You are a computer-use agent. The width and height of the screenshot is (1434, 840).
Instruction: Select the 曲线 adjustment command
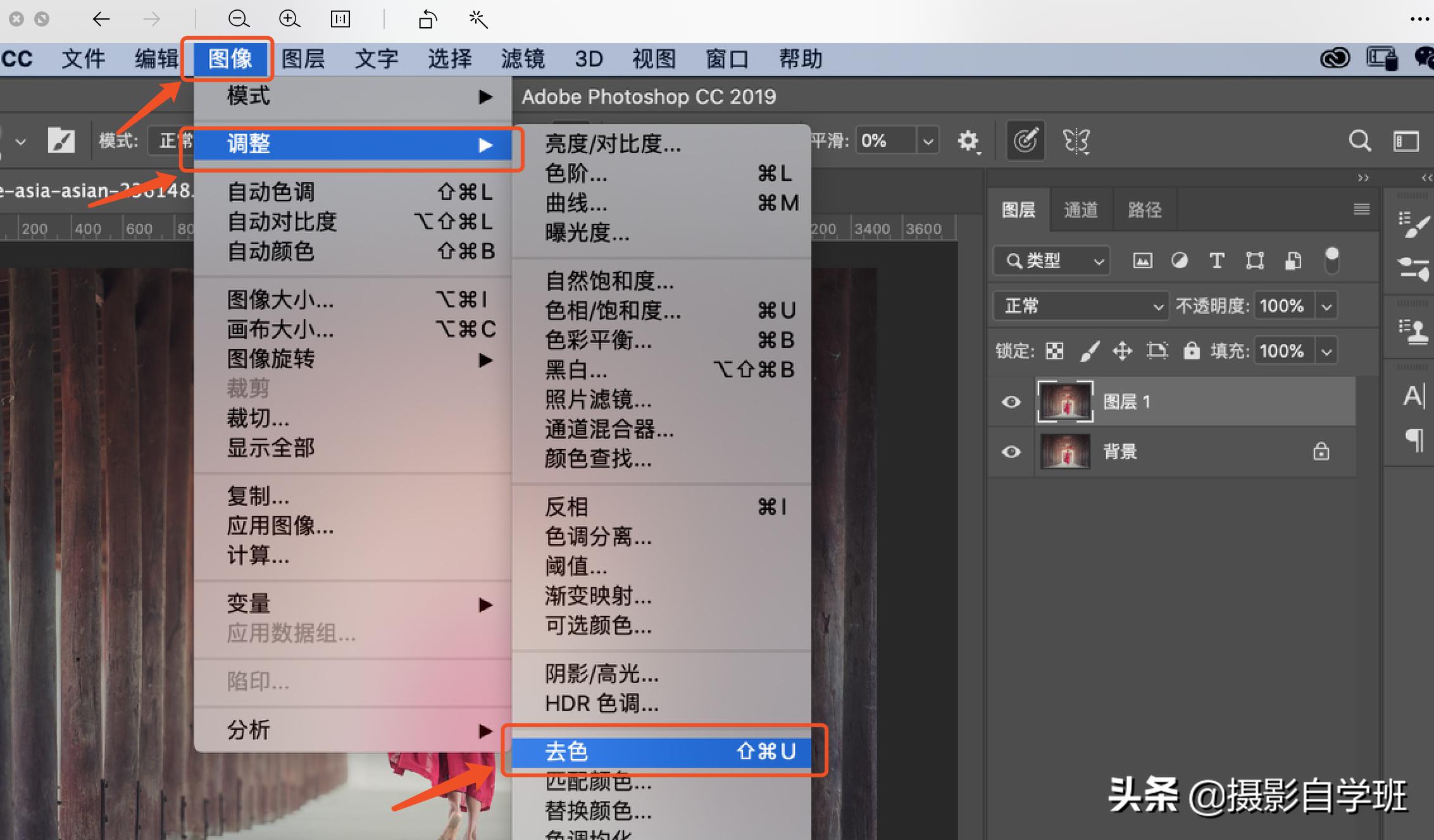(576, 204)
